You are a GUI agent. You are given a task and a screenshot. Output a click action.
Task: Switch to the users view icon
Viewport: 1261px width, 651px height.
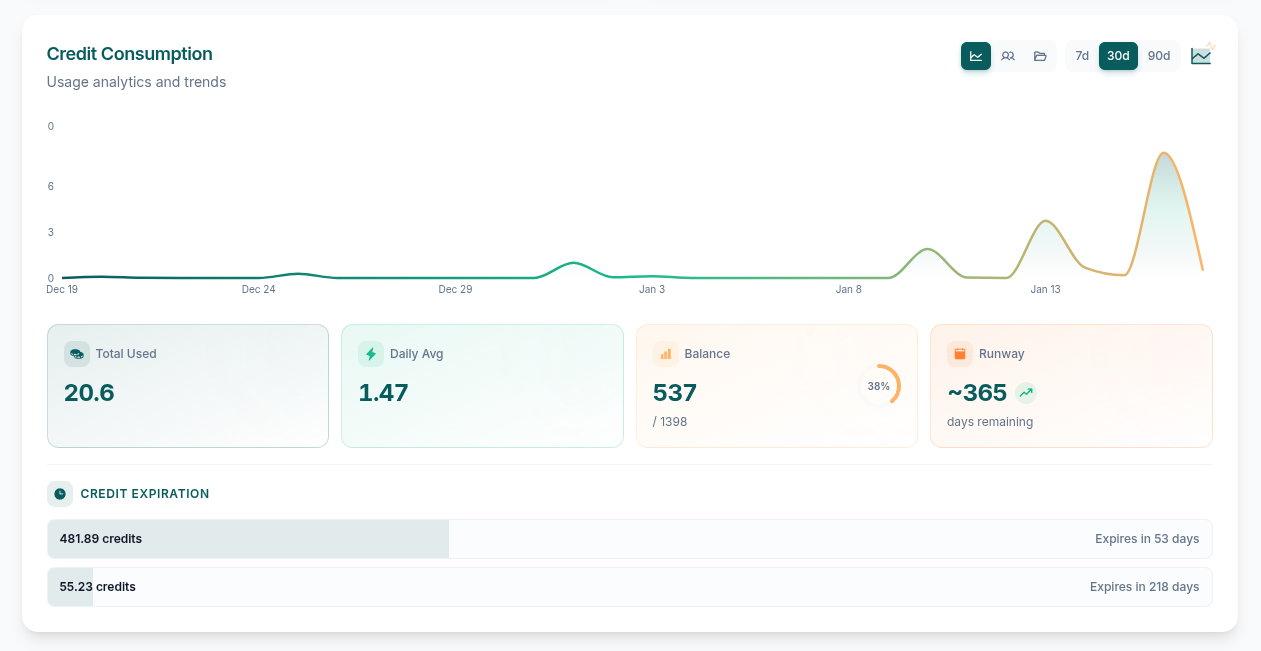(1008, 56)
